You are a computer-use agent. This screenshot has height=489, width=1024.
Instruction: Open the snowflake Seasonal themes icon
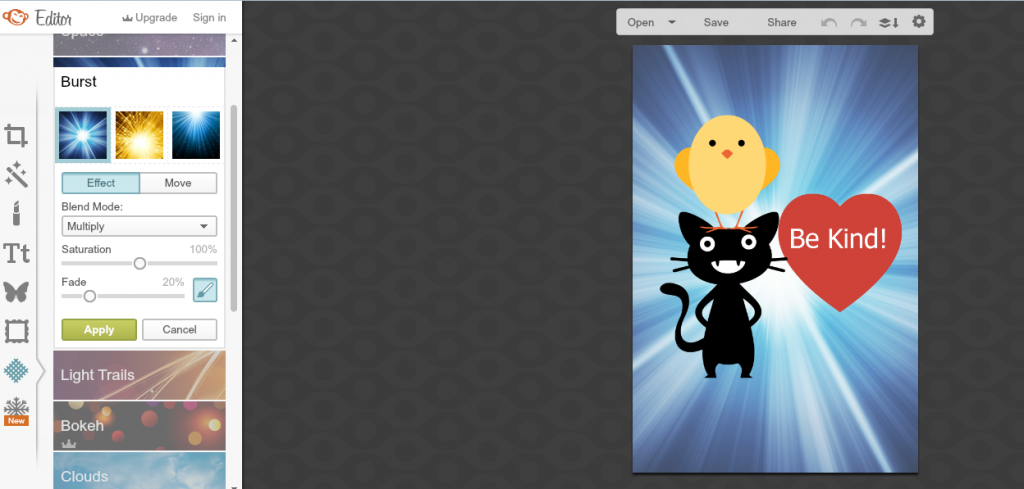pos(16,408)
